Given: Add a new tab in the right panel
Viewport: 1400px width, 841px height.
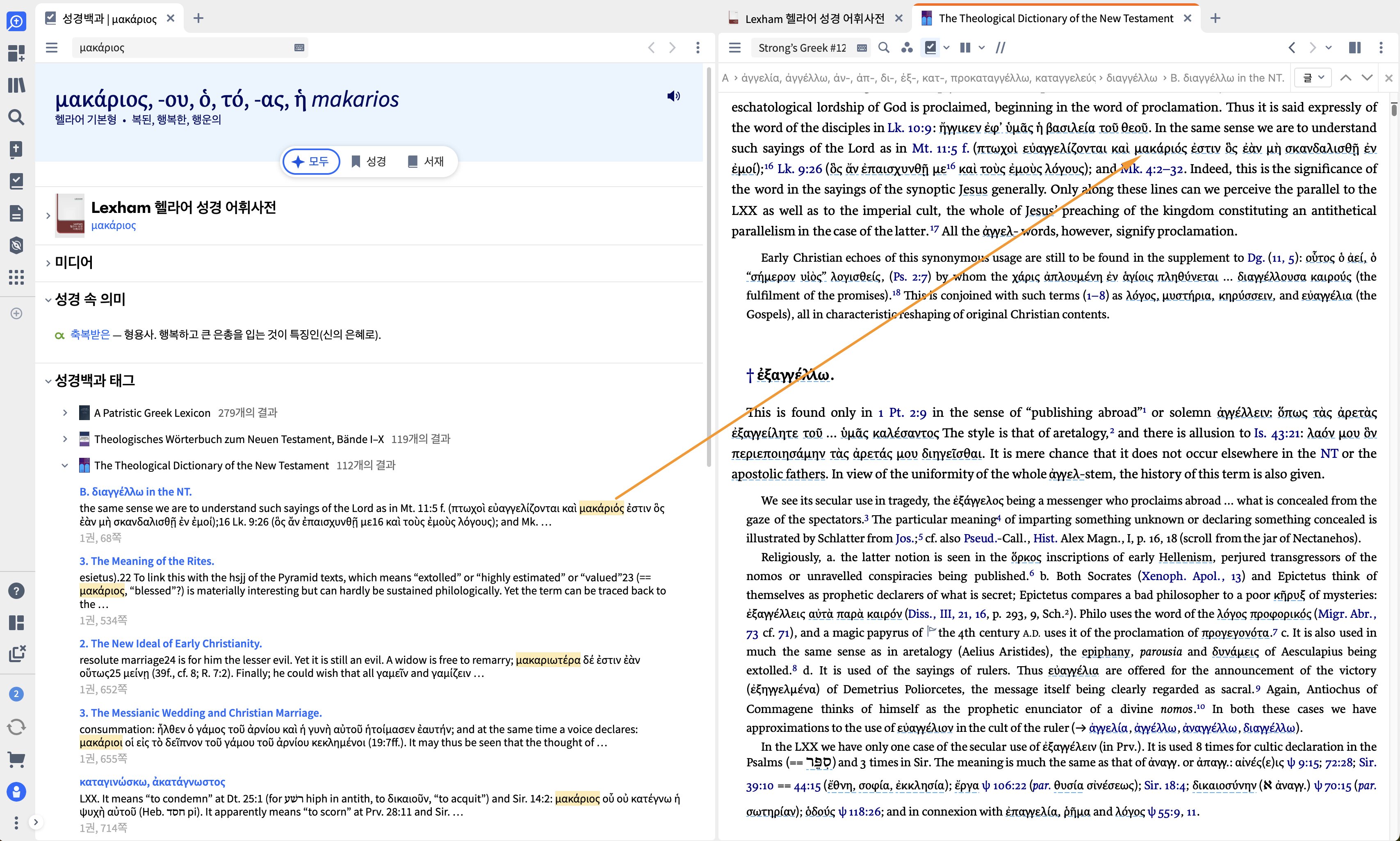Looking at the screenshot, I should point(1215,18).
